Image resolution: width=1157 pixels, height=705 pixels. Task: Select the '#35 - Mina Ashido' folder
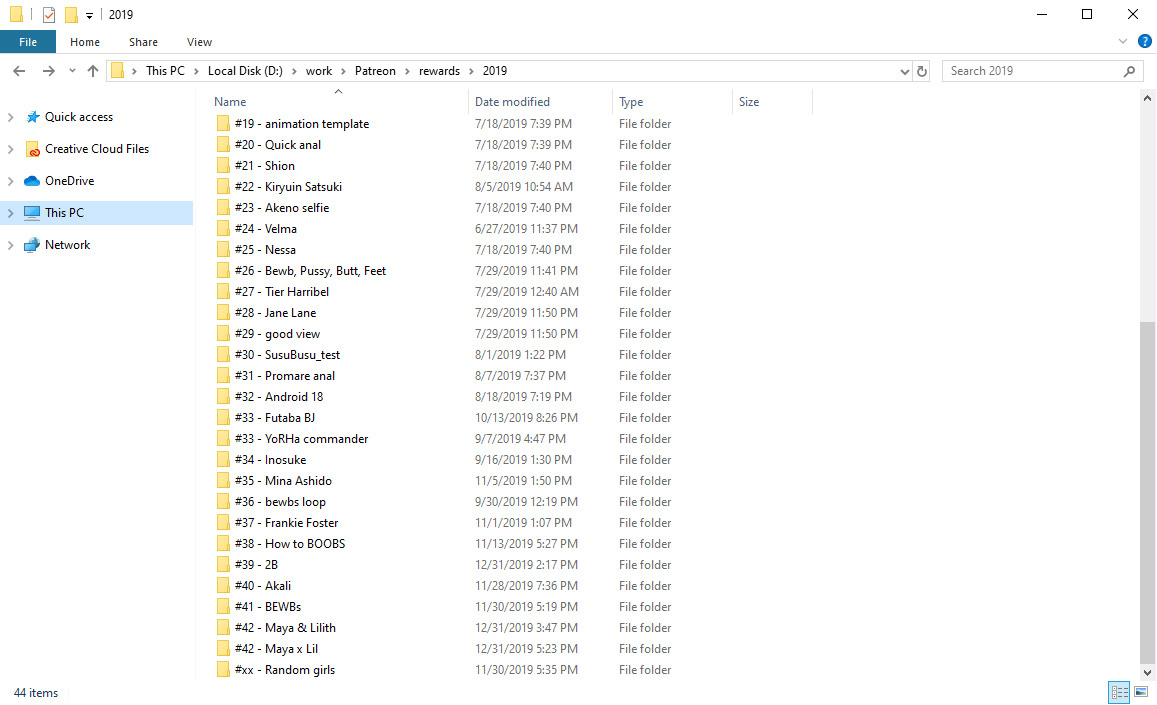coord(283,481)
